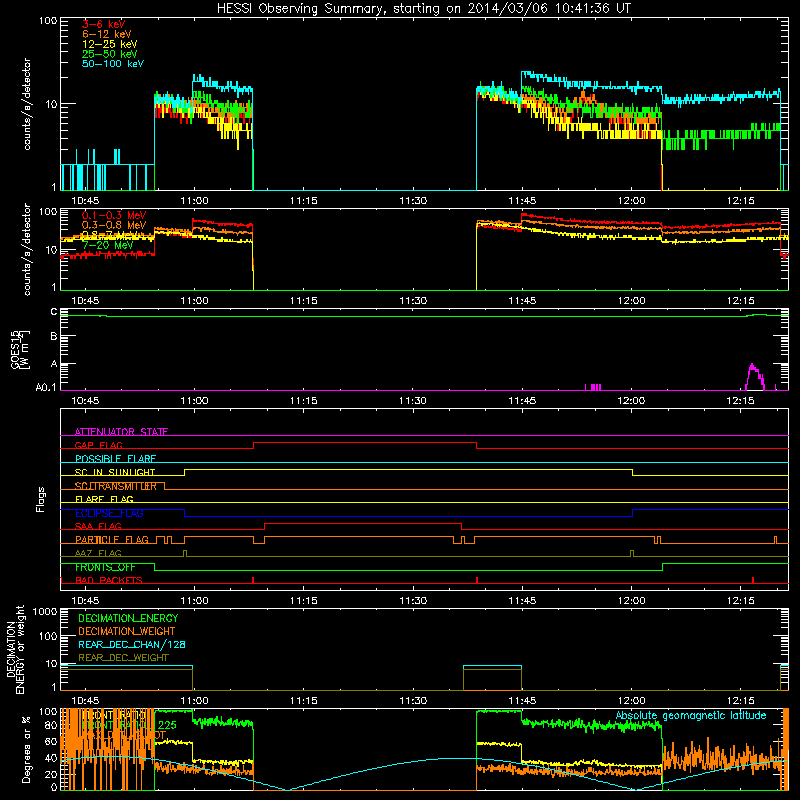Select 12:00 tick below the MeV counts panel
Viewport: 800px width, 800px height.
(631, 301)
